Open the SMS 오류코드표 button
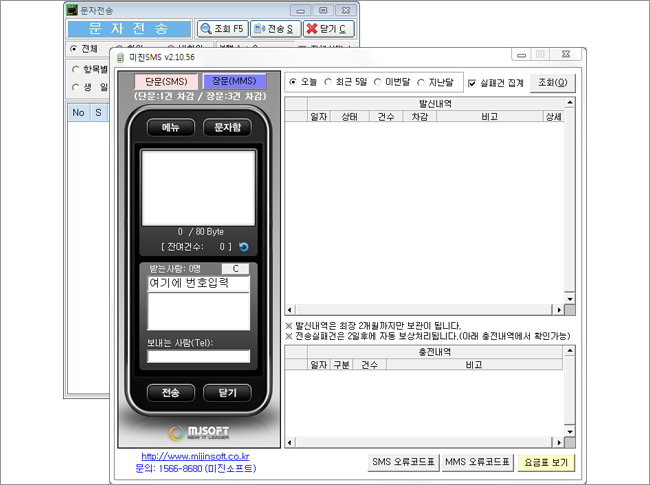650x485 pixels. (x=403, y=463)
